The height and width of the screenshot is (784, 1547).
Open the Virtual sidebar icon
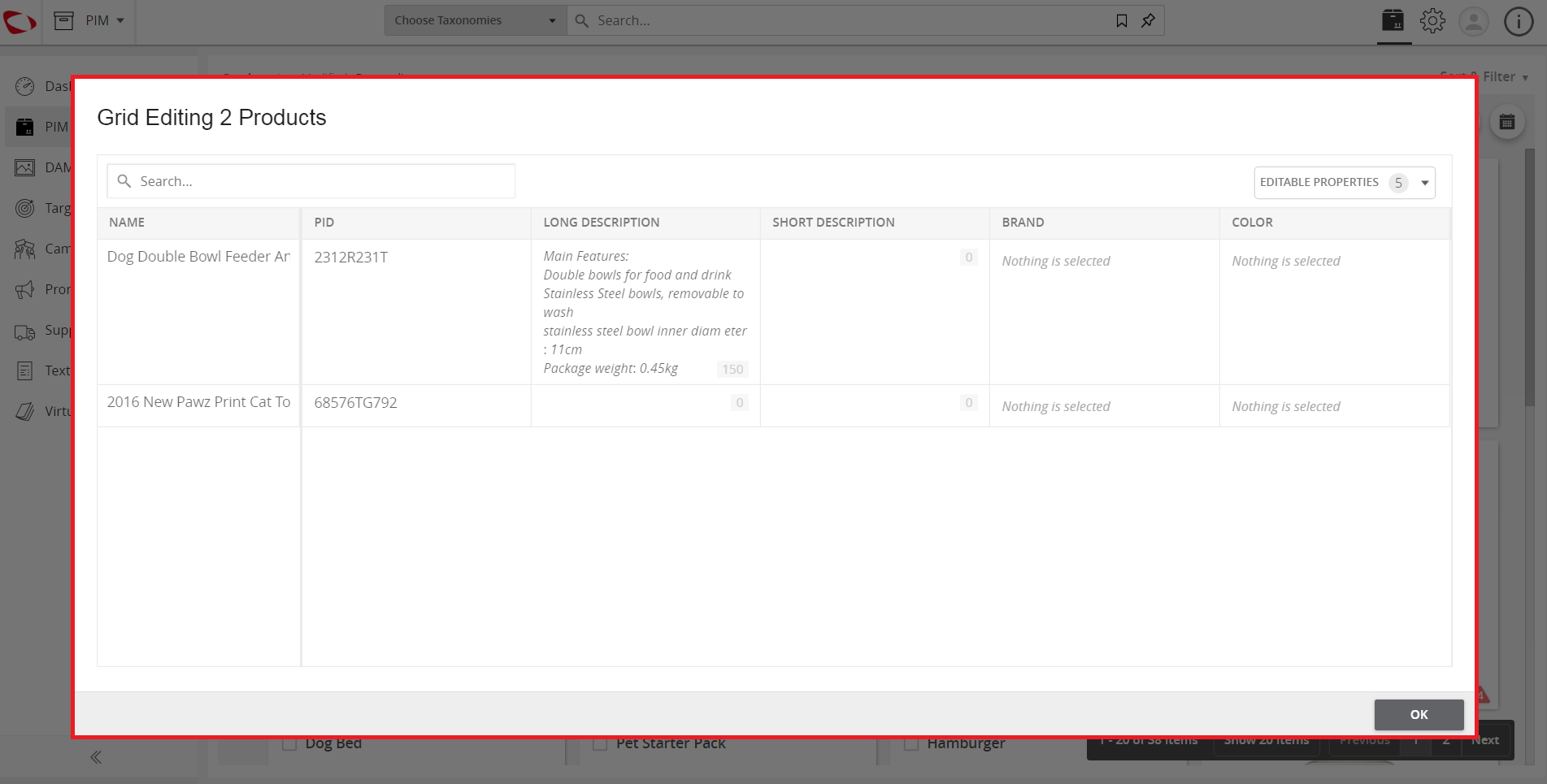click(x=25, y=411)
